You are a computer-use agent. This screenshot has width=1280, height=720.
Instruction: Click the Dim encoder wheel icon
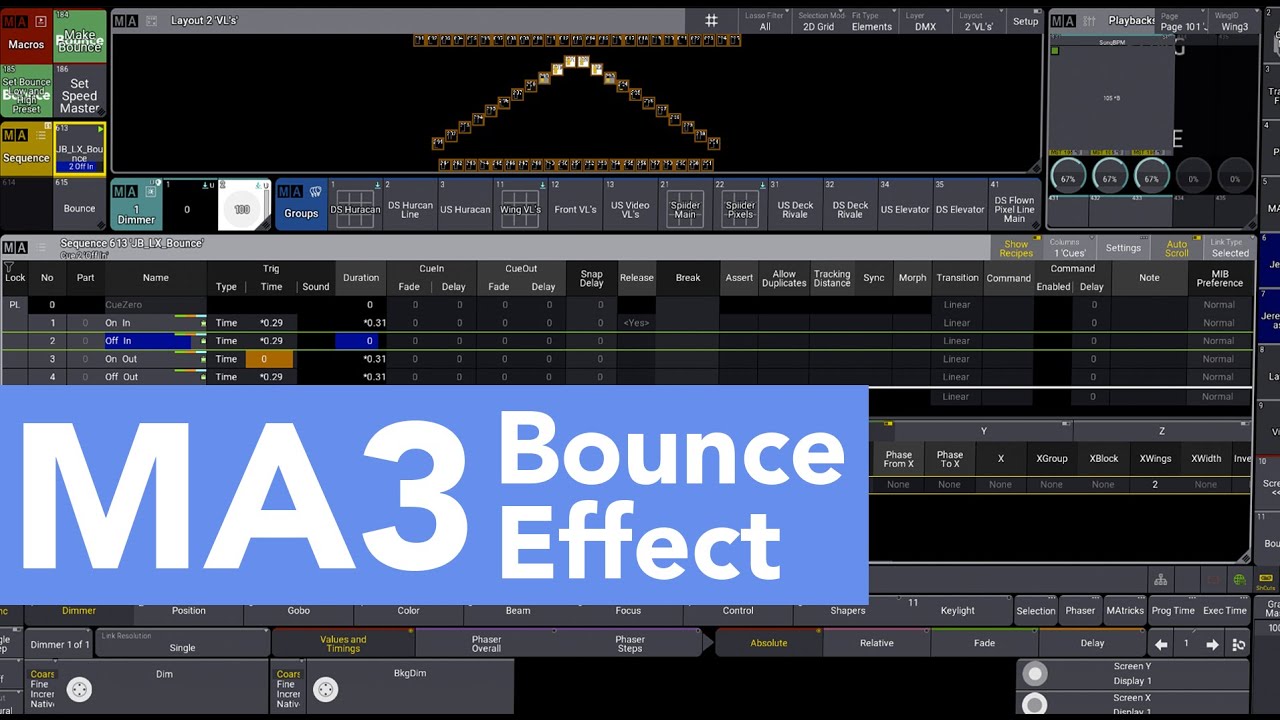(79, 689)
